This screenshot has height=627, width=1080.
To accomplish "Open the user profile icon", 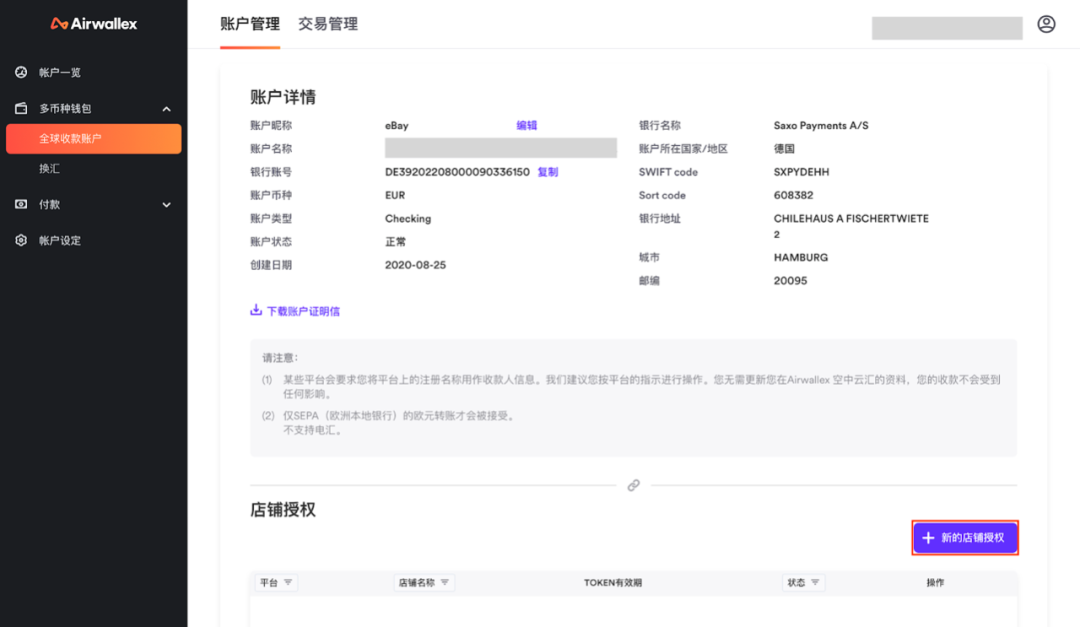I will click(x=1046, y=24).
